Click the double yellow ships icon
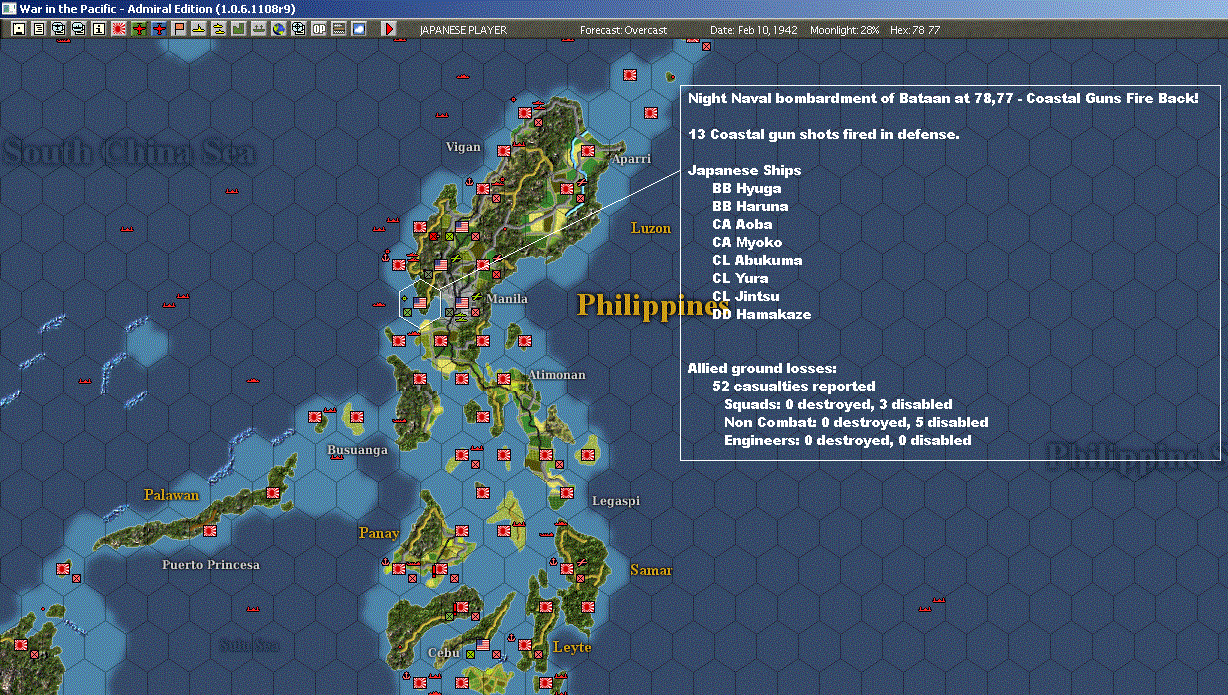Viewport: 1228px width, 695px height. tap(219, 29)
